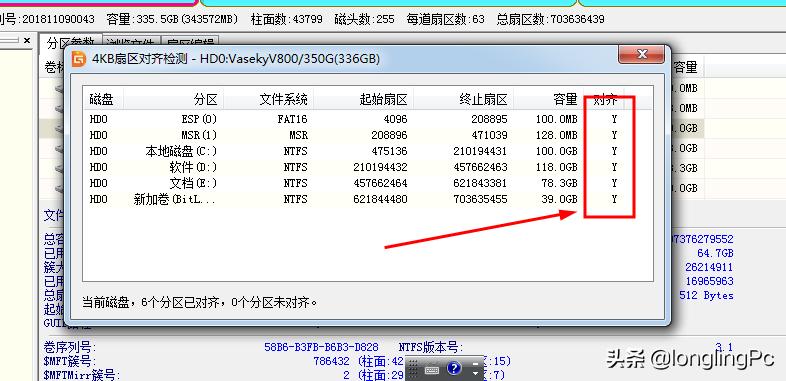Click start sector value 475136
The image size is (786, 381).
click(389, 151)
